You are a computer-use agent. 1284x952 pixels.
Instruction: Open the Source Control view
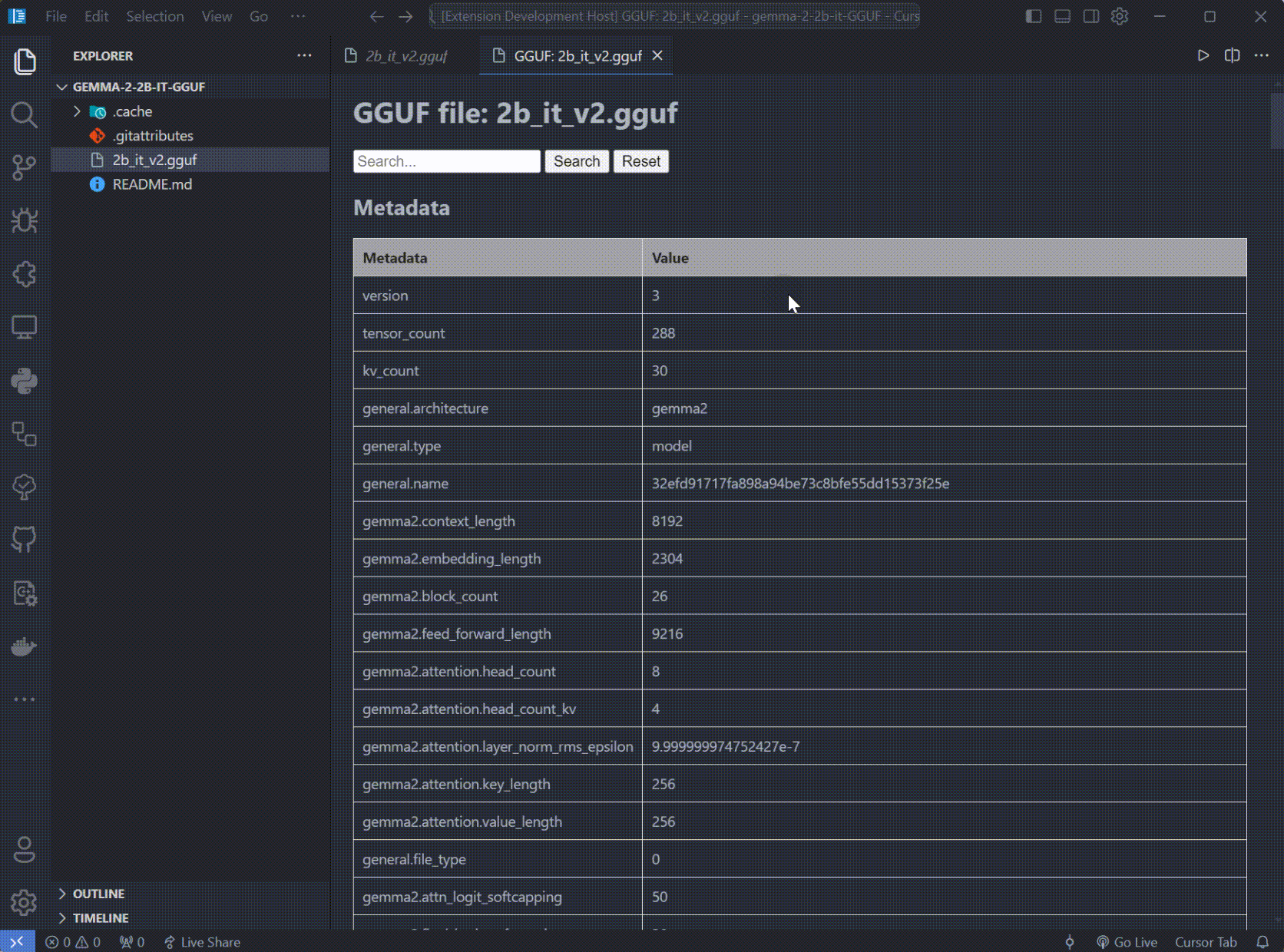pos(25,168)
